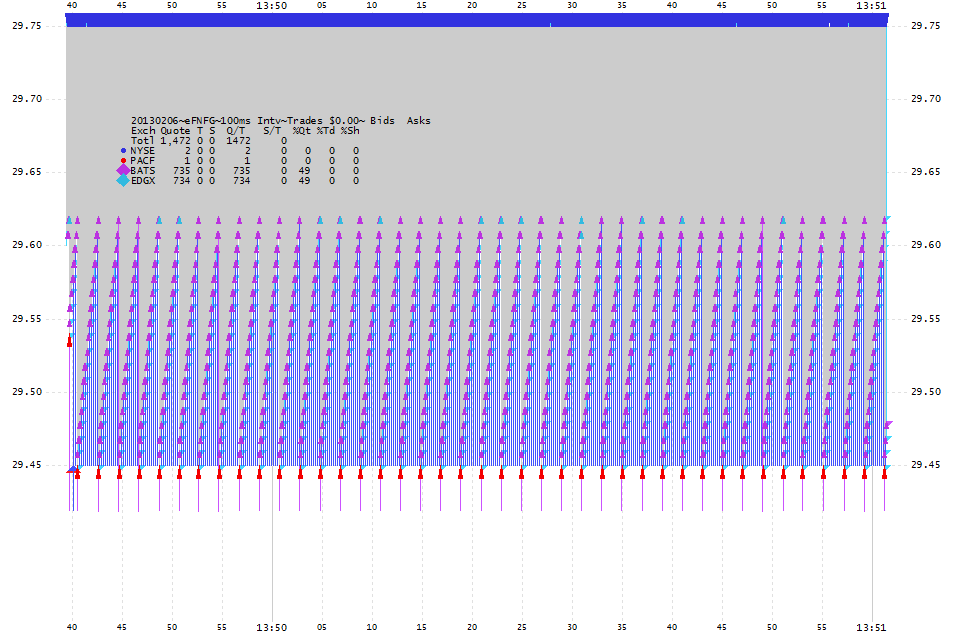Click the right axis price label 29.75

[926, 26]
